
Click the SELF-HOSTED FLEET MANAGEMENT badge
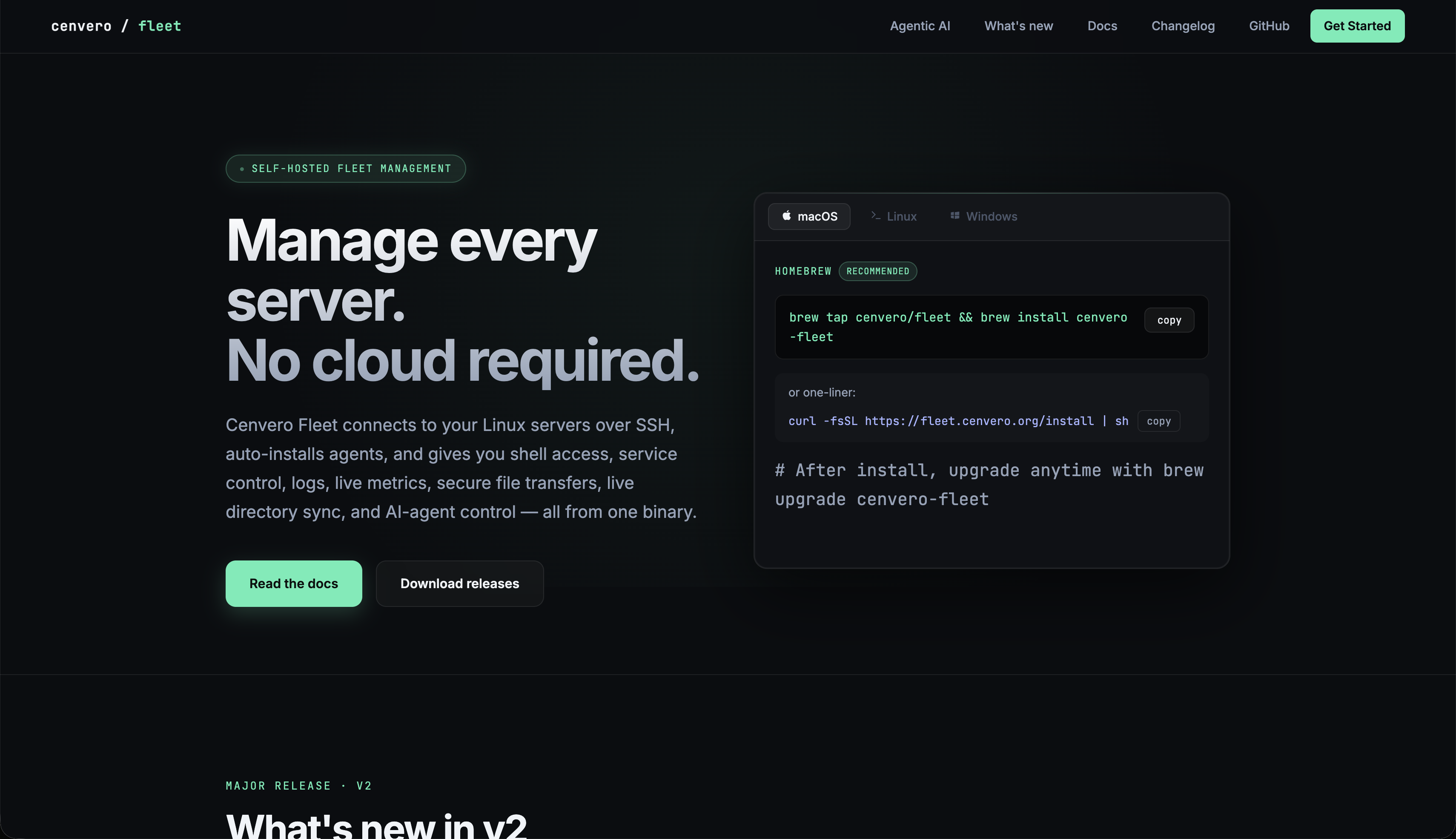click(x=346, y=169)
